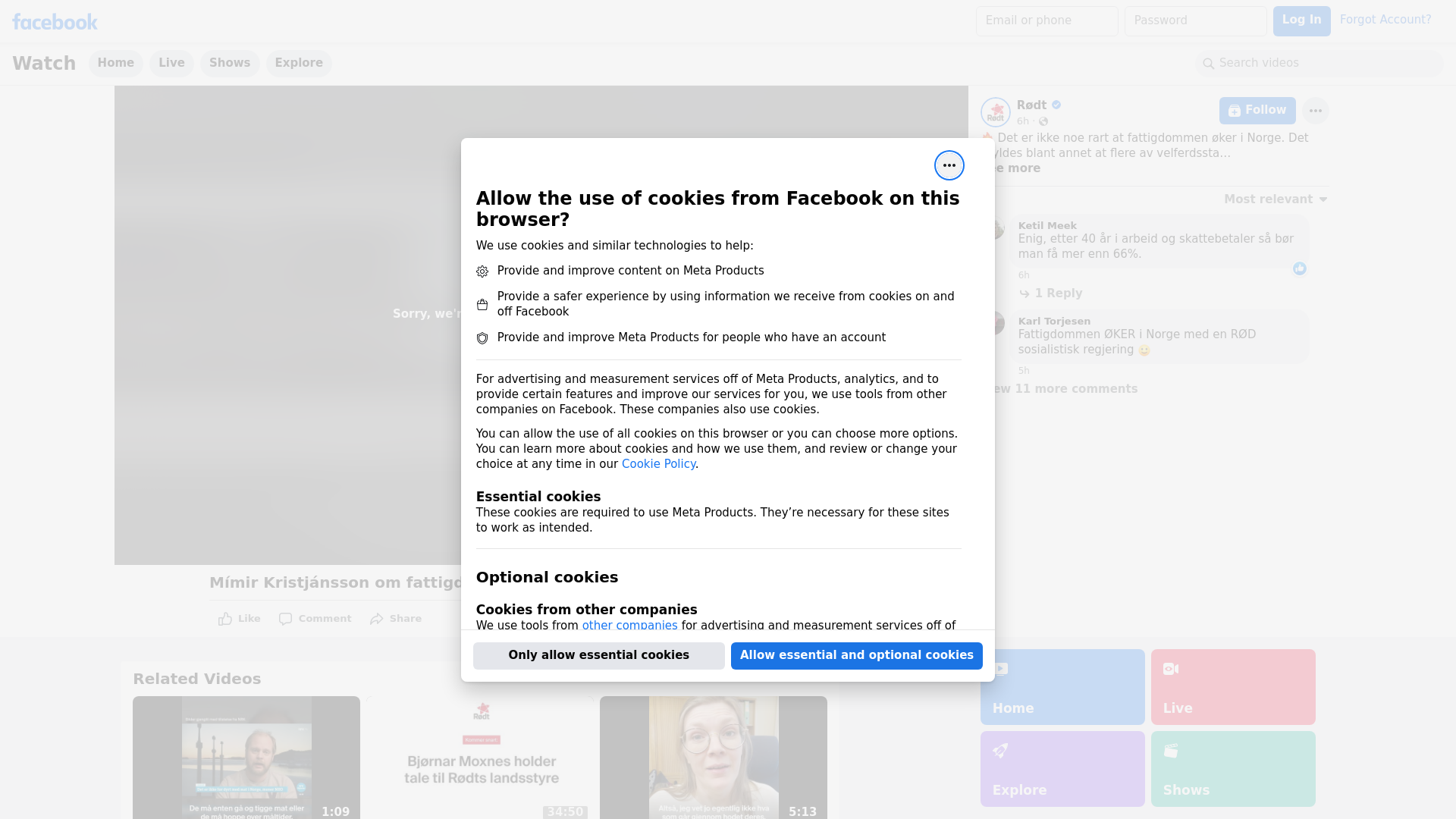1456x819 pixels.
Task: Open the Live tile in the Watch grid
Action: tap(1233, 687)
